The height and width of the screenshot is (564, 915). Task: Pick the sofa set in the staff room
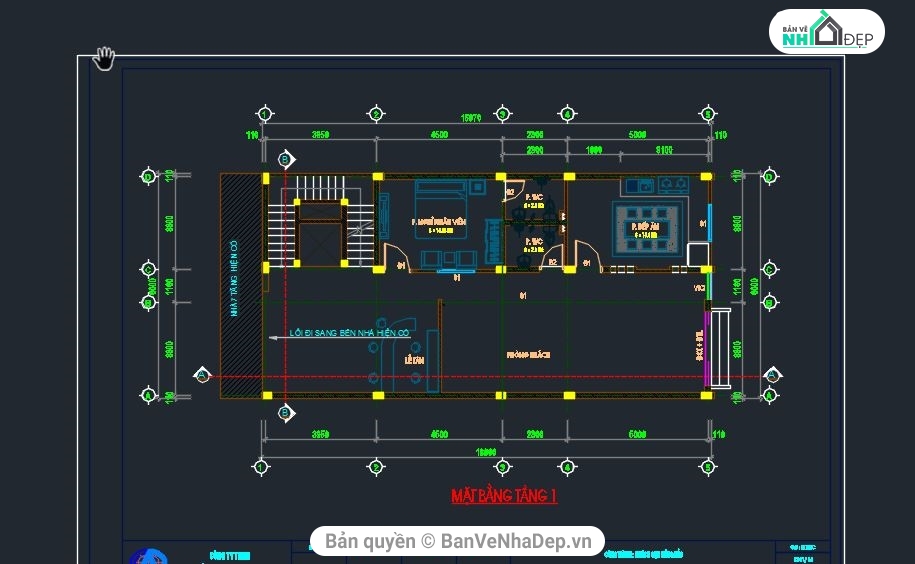click(449, 260)
